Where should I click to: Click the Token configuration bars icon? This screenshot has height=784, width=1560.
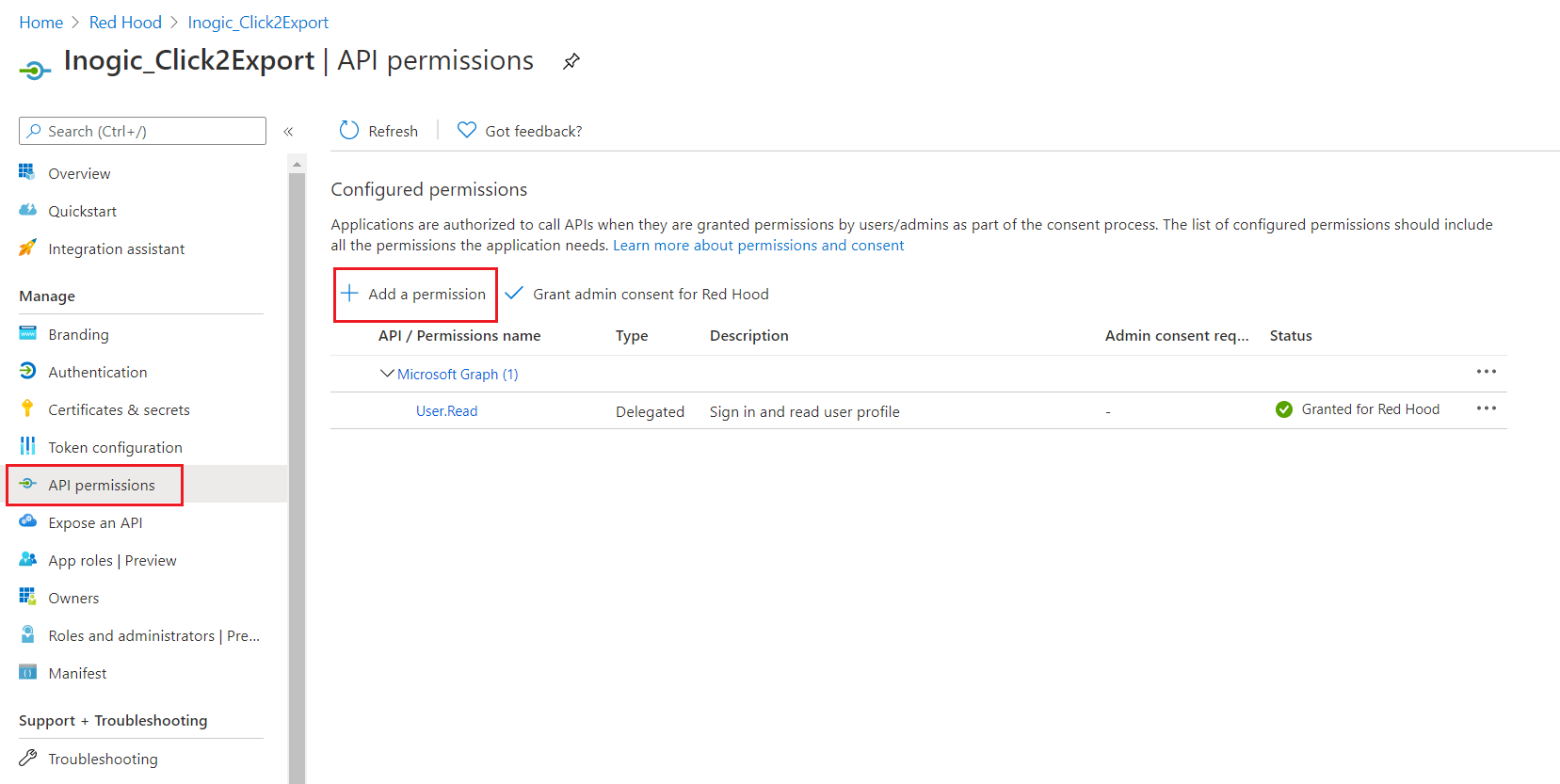click(27, 446)
